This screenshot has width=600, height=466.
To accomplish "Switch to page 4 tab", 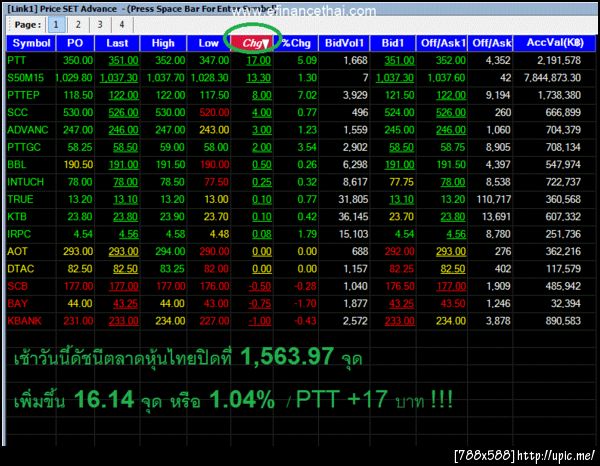I will click(122, 25).
